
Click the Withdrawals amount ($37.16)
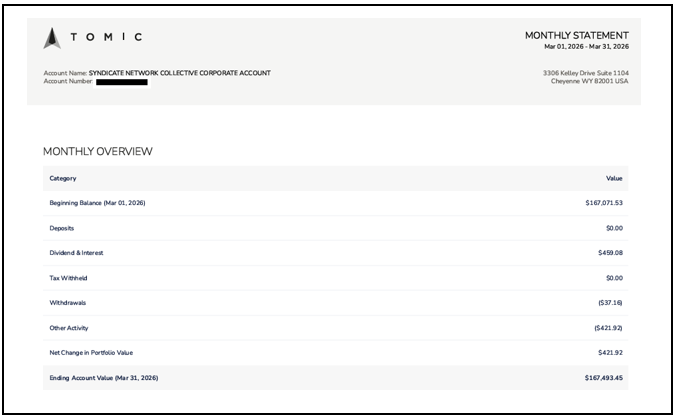(x=608, y=303)
